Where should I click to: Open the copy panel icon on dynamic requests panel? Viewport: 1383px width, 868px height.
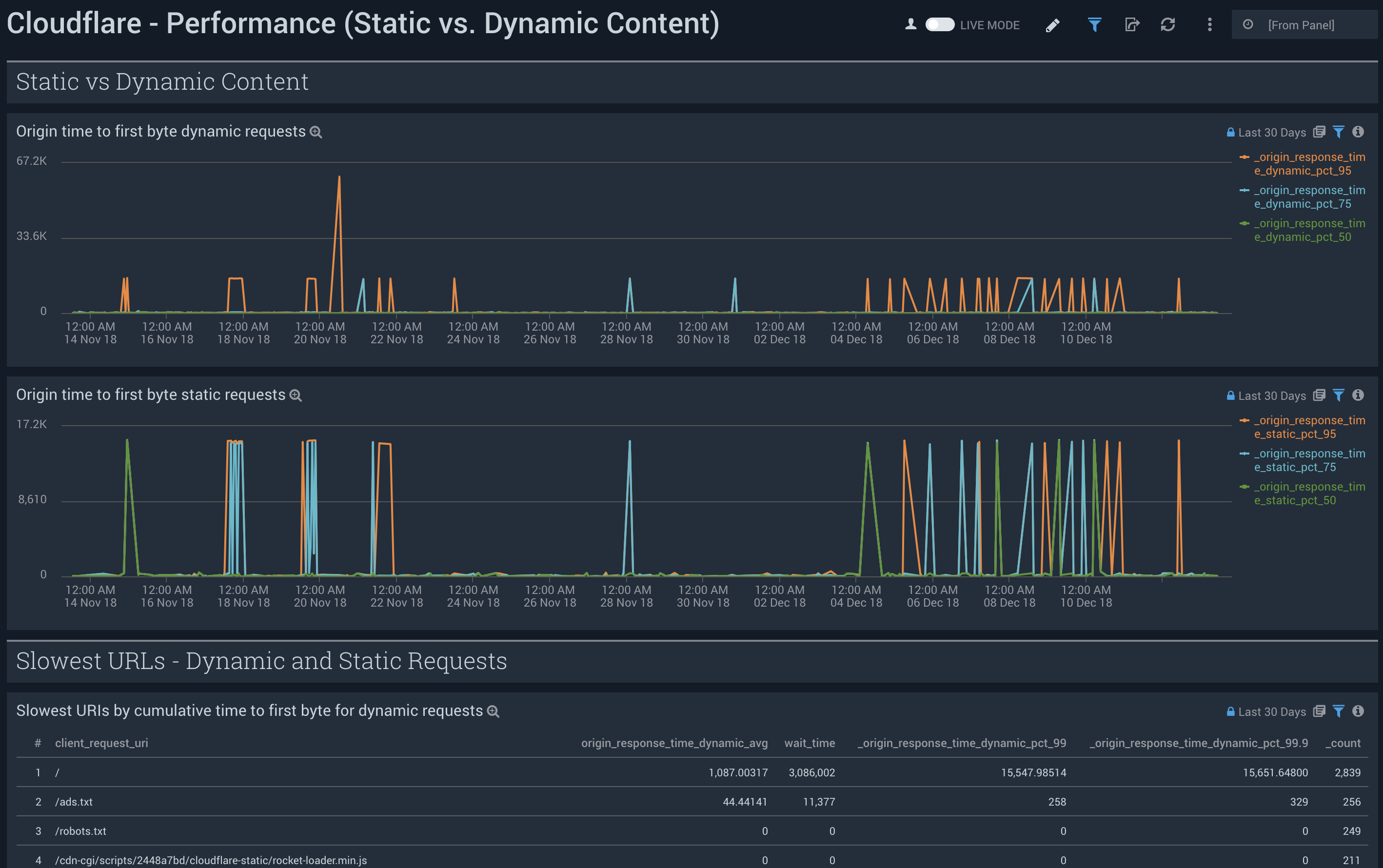(1319, 132)
